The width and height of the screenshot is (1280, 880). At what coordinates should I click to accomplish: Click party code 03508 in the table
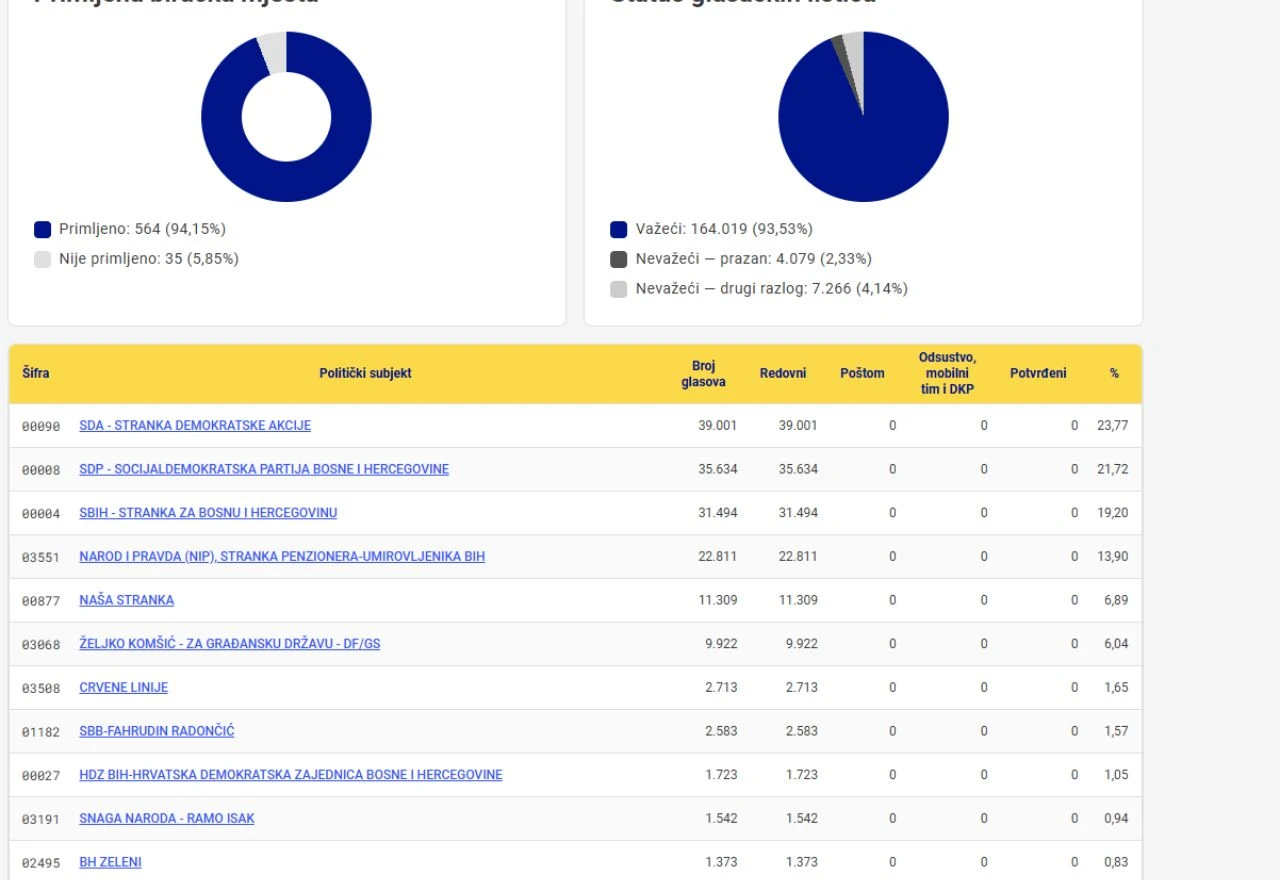click(x=41, y=688)
